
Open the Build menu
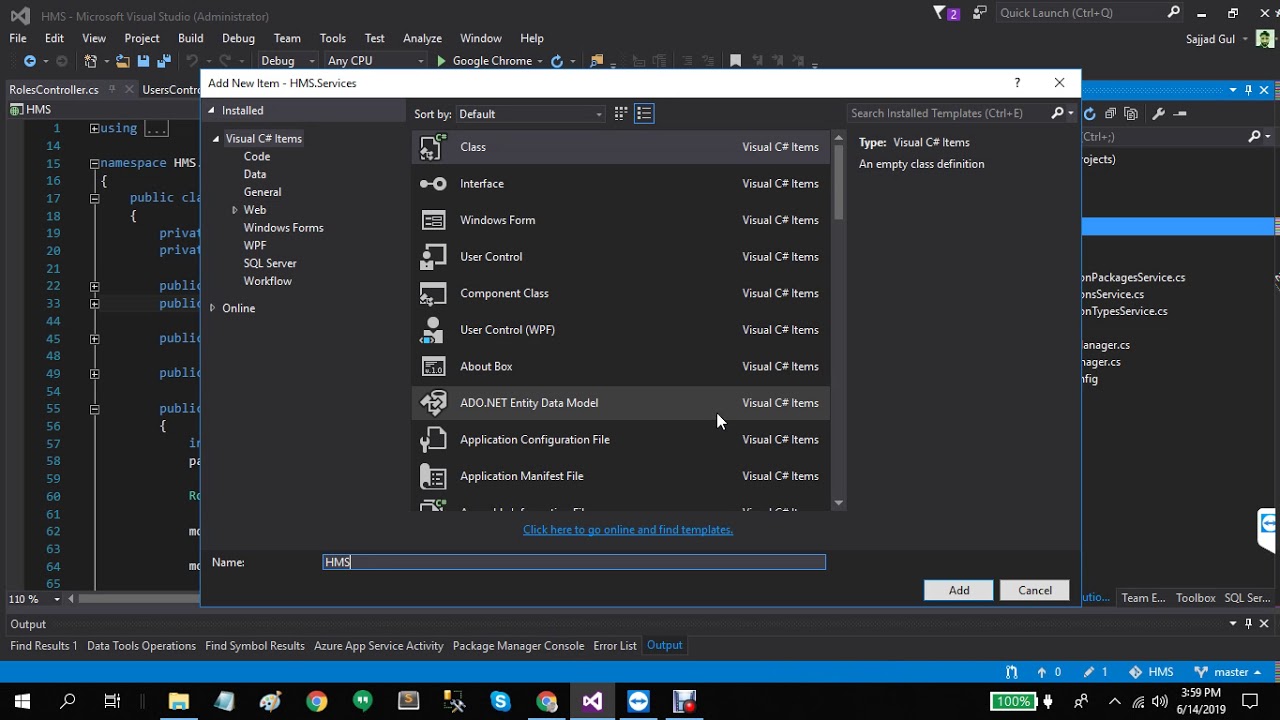(x=190, y=38)
